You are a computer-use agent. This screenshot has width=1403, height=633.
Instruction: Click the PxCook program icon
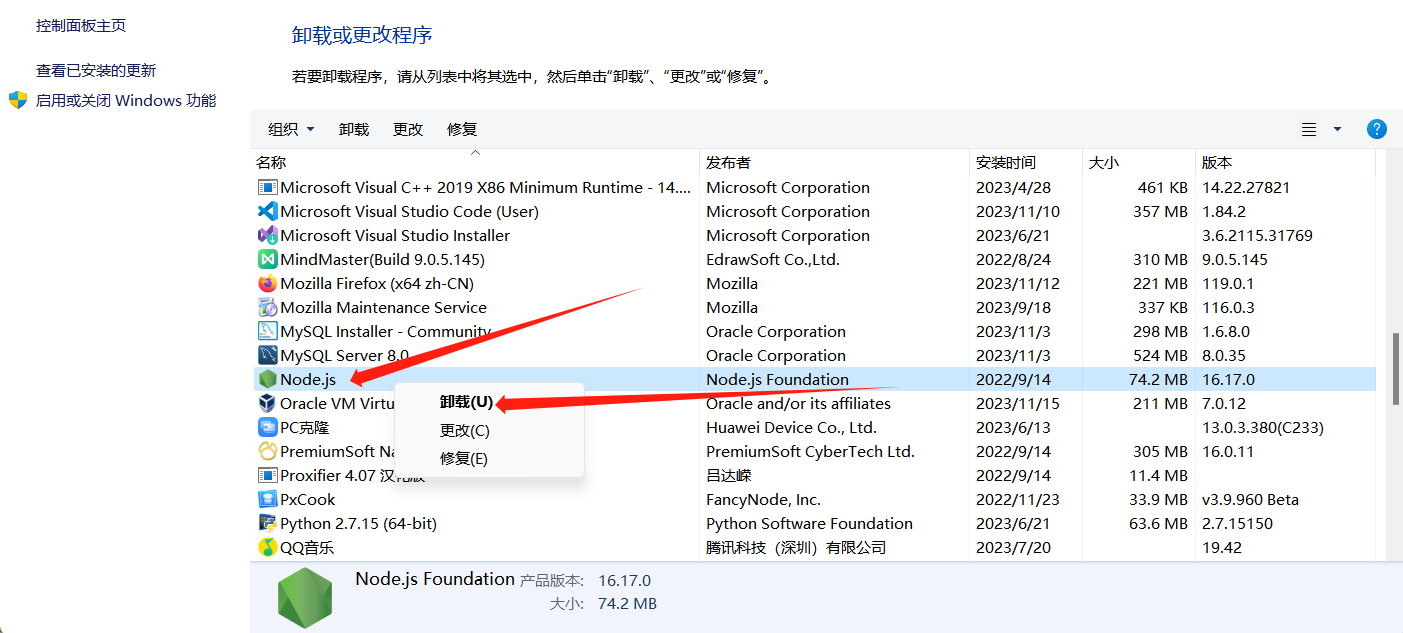coord(267,499)
